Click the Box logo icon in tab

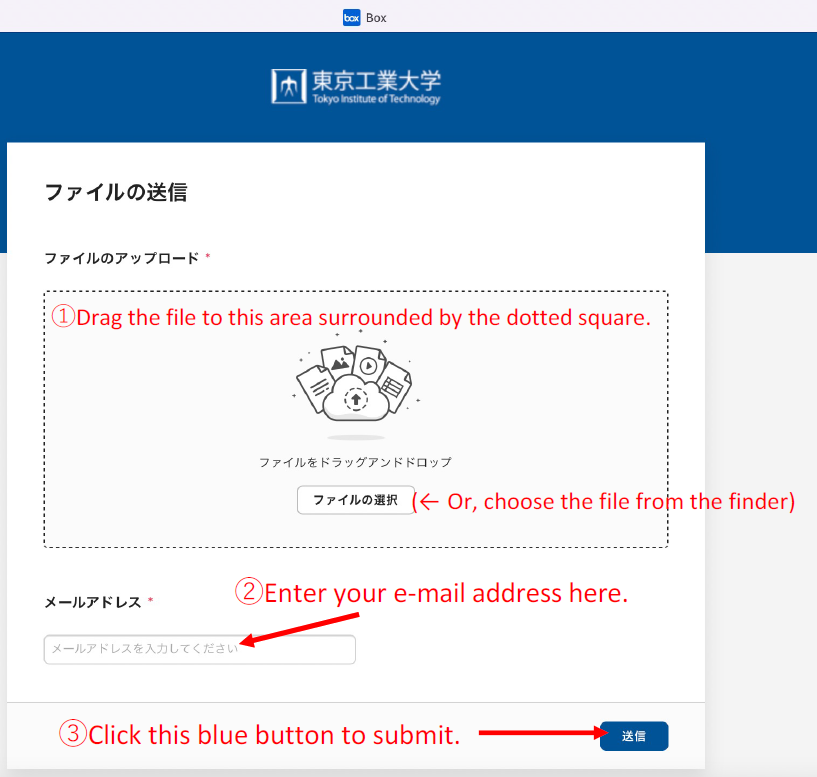(351, 18)
